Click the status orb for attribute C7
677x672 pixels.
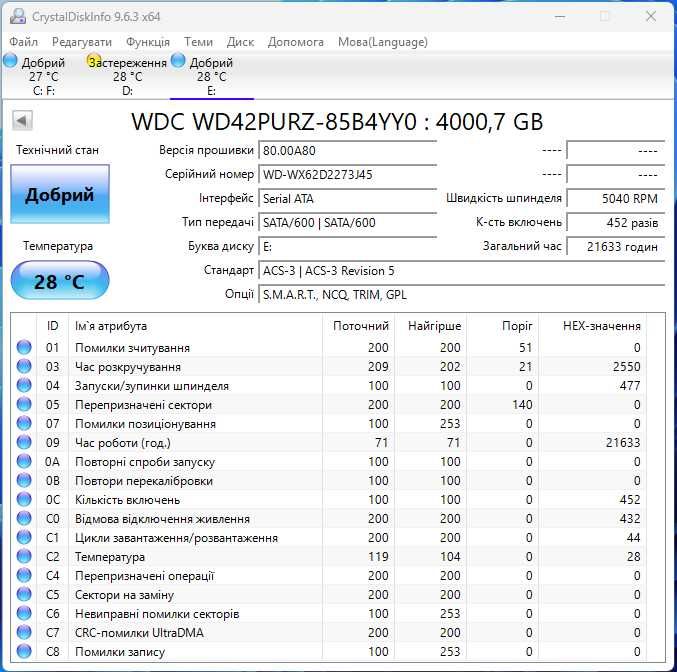pos(24,632)
